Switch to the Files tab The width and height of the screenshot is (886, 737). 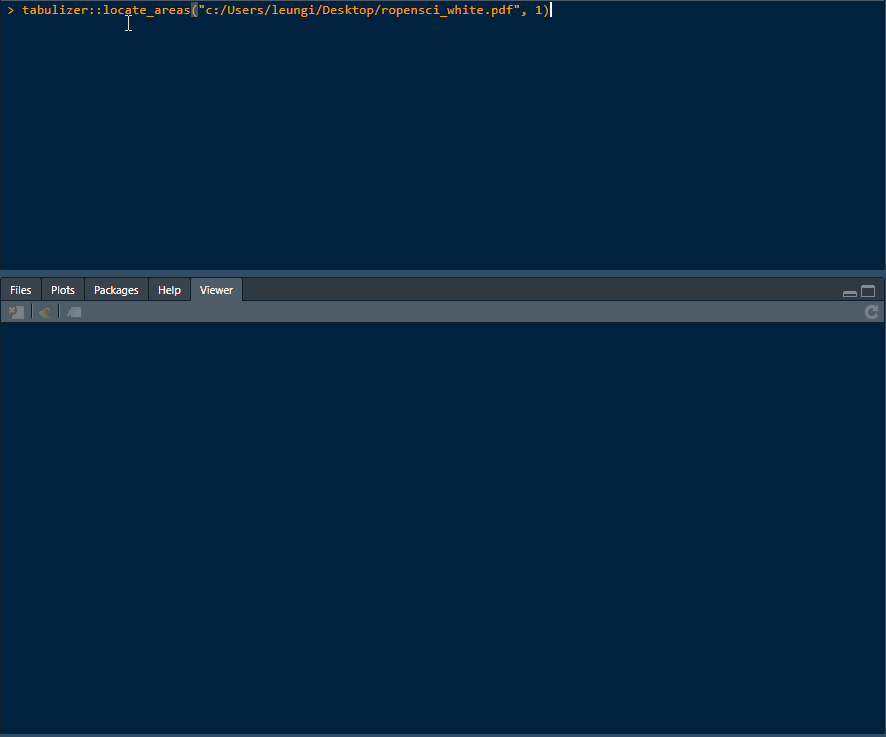pyautogui.click(x=21, y=290)
